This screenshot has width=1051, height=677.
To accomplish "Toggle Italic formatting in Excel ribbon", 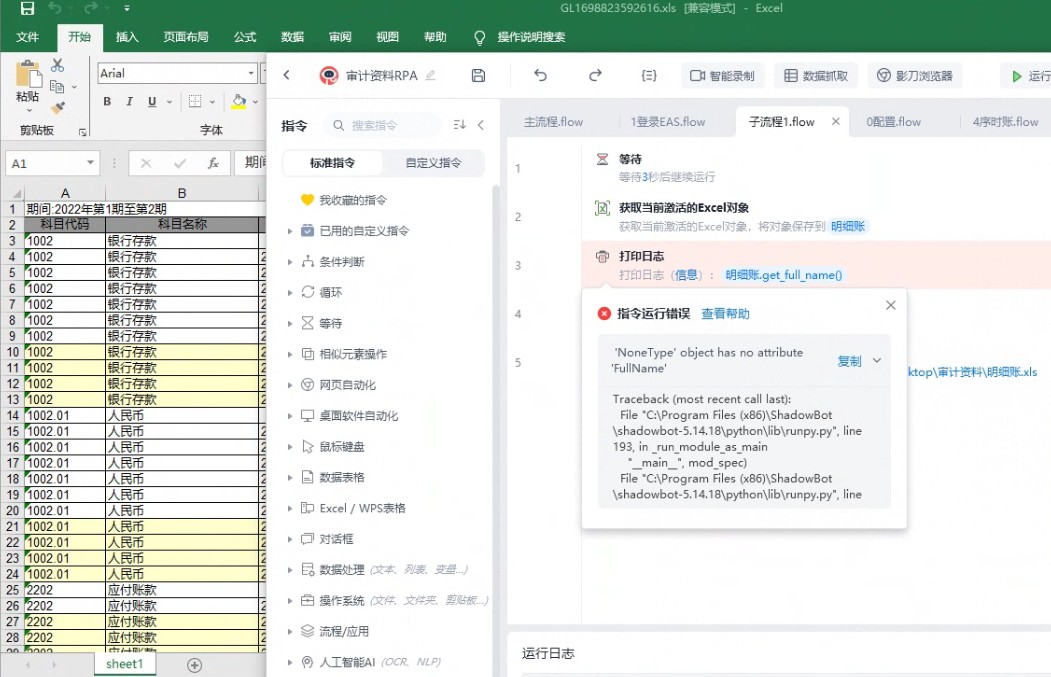I will click(x=129, y=101).
